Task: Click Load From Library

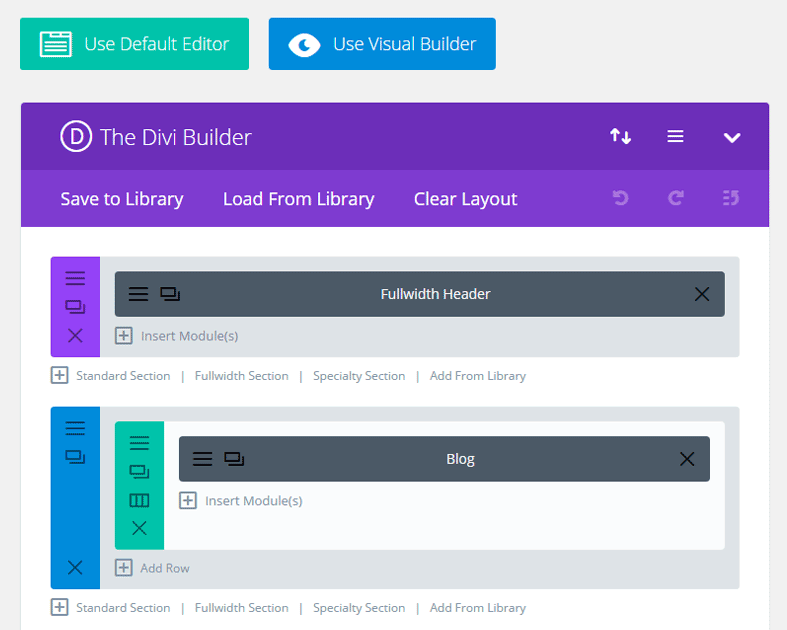Action: pyautogui.click(x=299, y=199)
